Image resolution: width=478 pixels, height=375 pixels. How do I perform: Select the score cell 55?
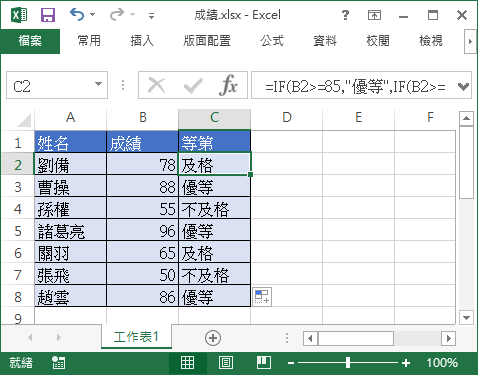pyautogui.click(x=143, y=209)
